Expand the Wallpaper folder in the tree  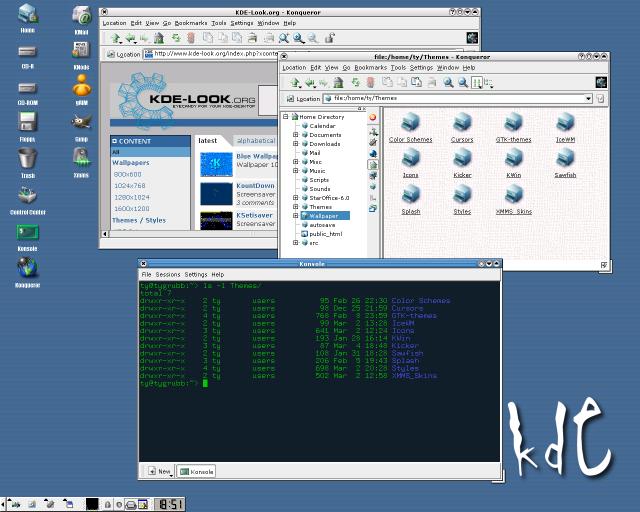[296, 216]
